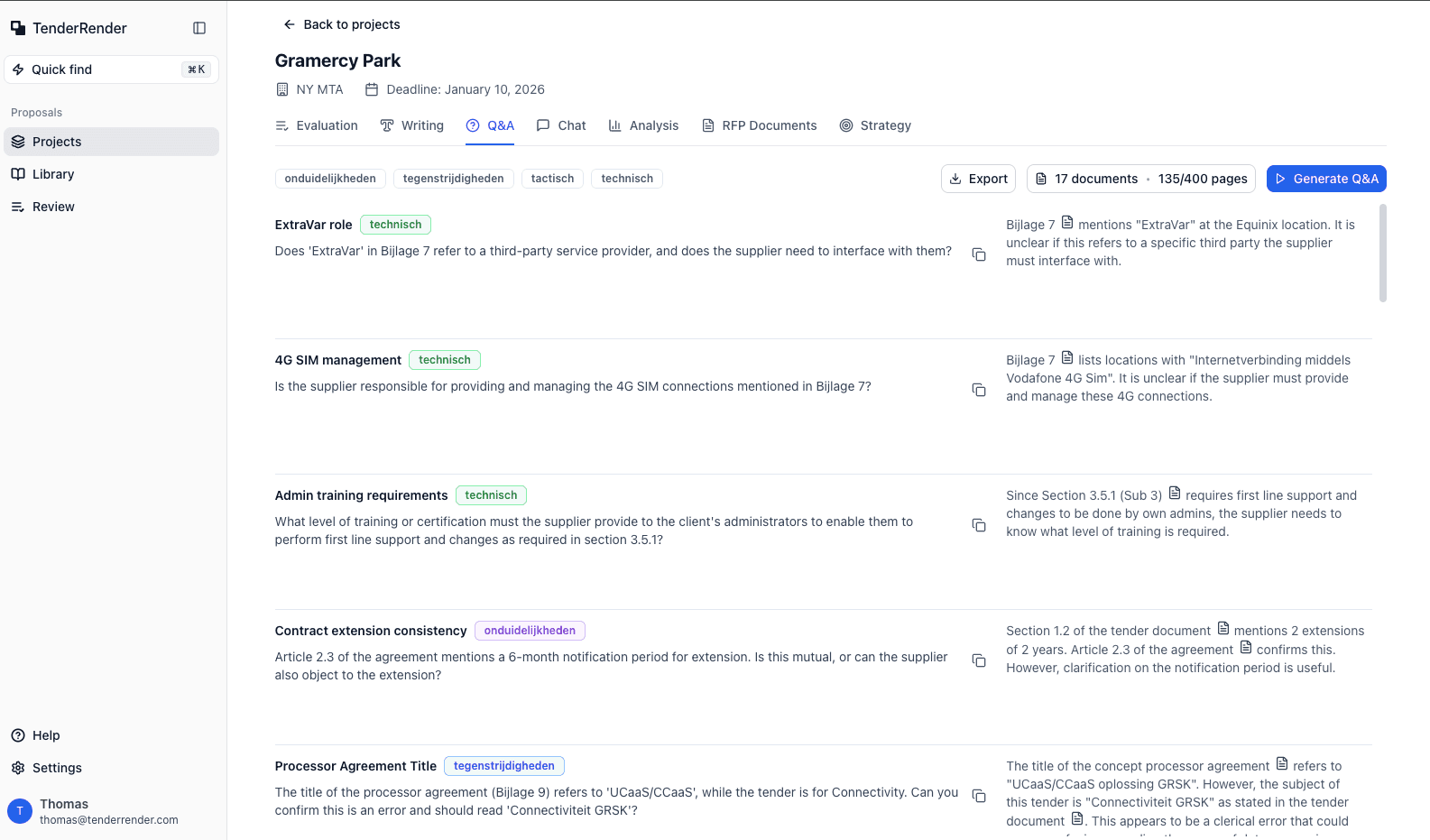Open the Thomas account menu

108,811
